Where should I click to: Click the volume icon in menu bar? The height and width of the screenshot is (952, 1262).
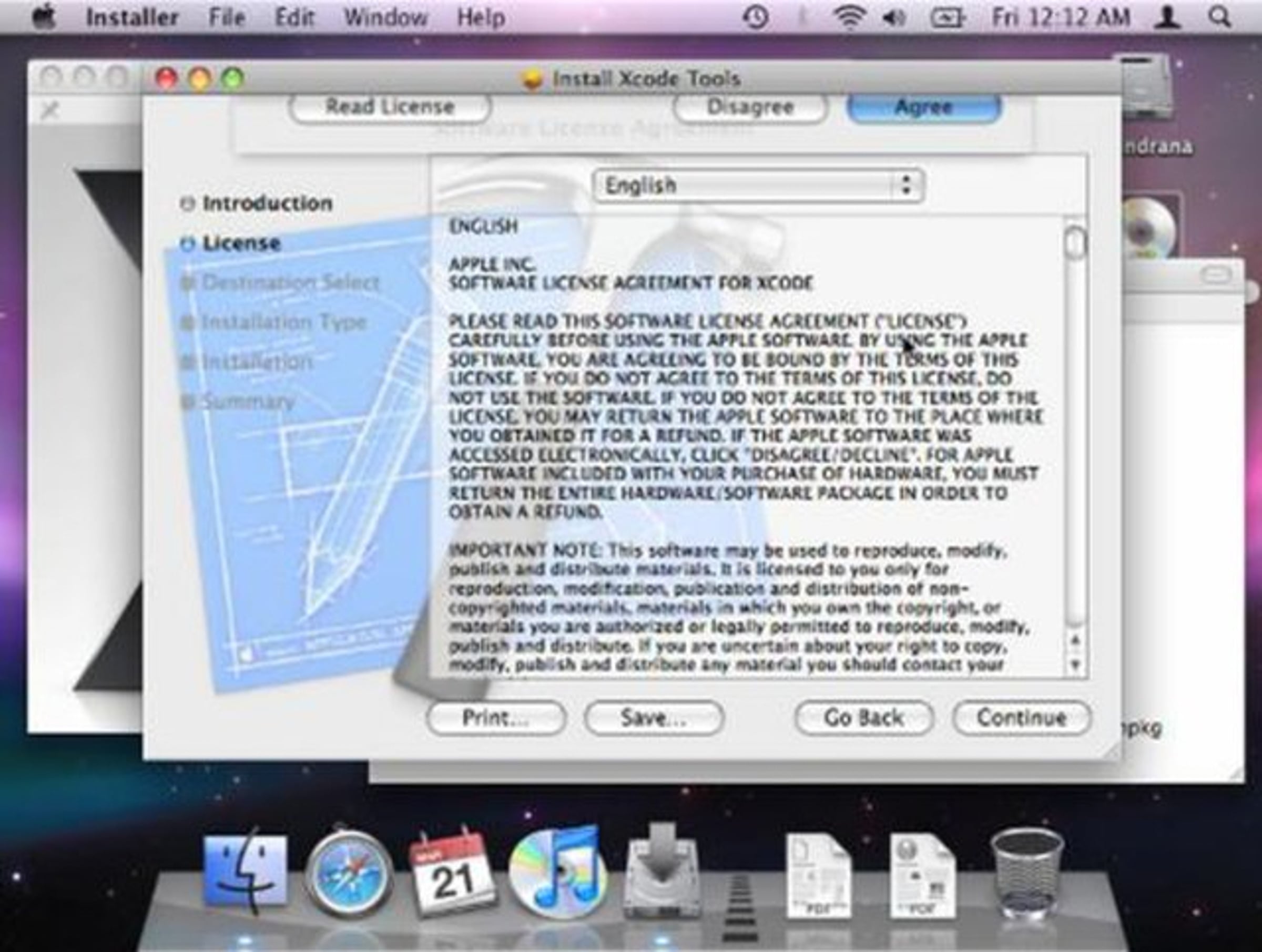pyautogui.click(x=894, y=18)
